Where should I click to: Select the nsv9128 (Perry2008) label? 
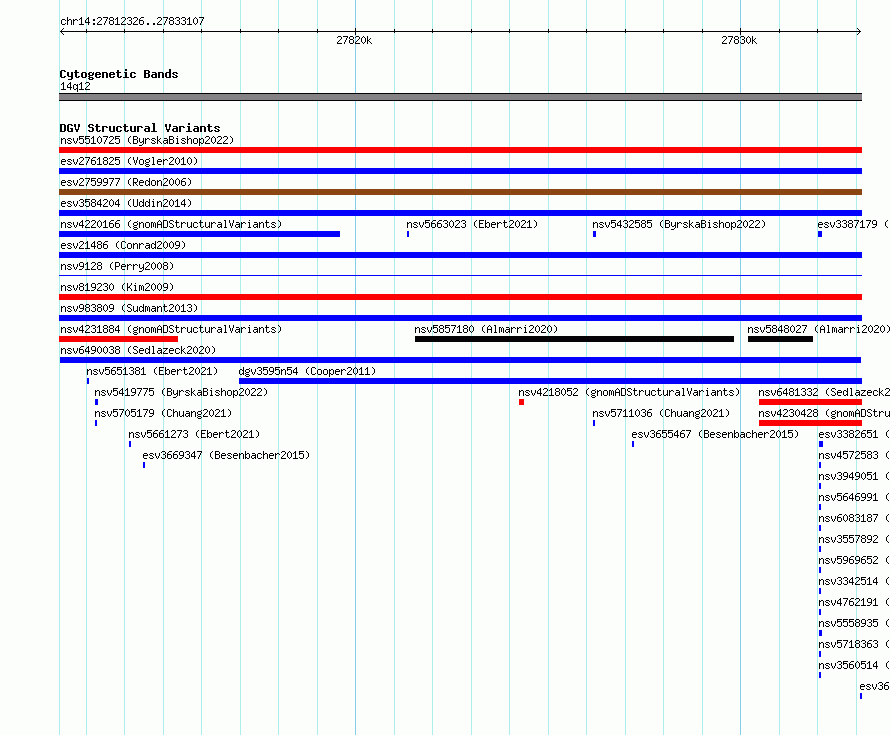[117, 266]
